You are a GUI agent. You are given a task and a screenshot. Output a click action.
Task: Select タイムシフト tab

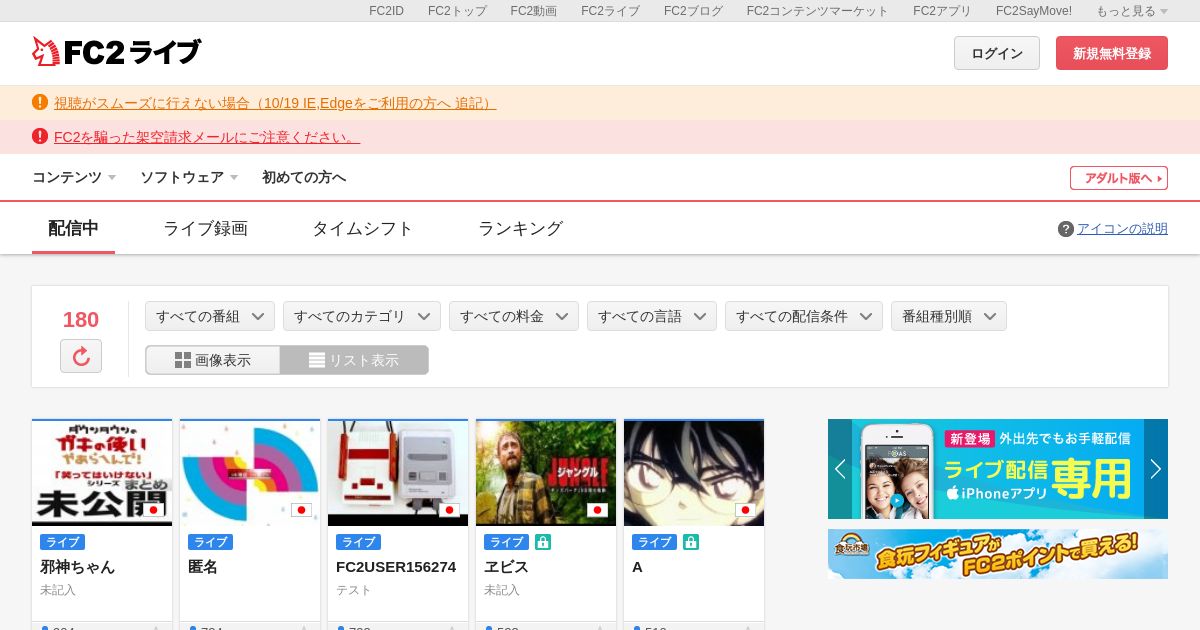tap(362, 228)
